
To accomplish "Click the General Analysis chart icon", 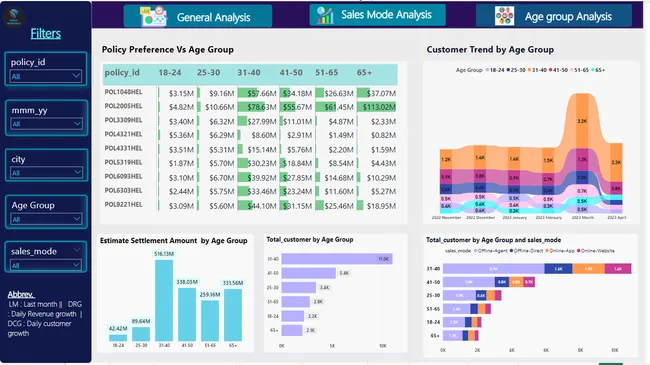I will point(153,17).
